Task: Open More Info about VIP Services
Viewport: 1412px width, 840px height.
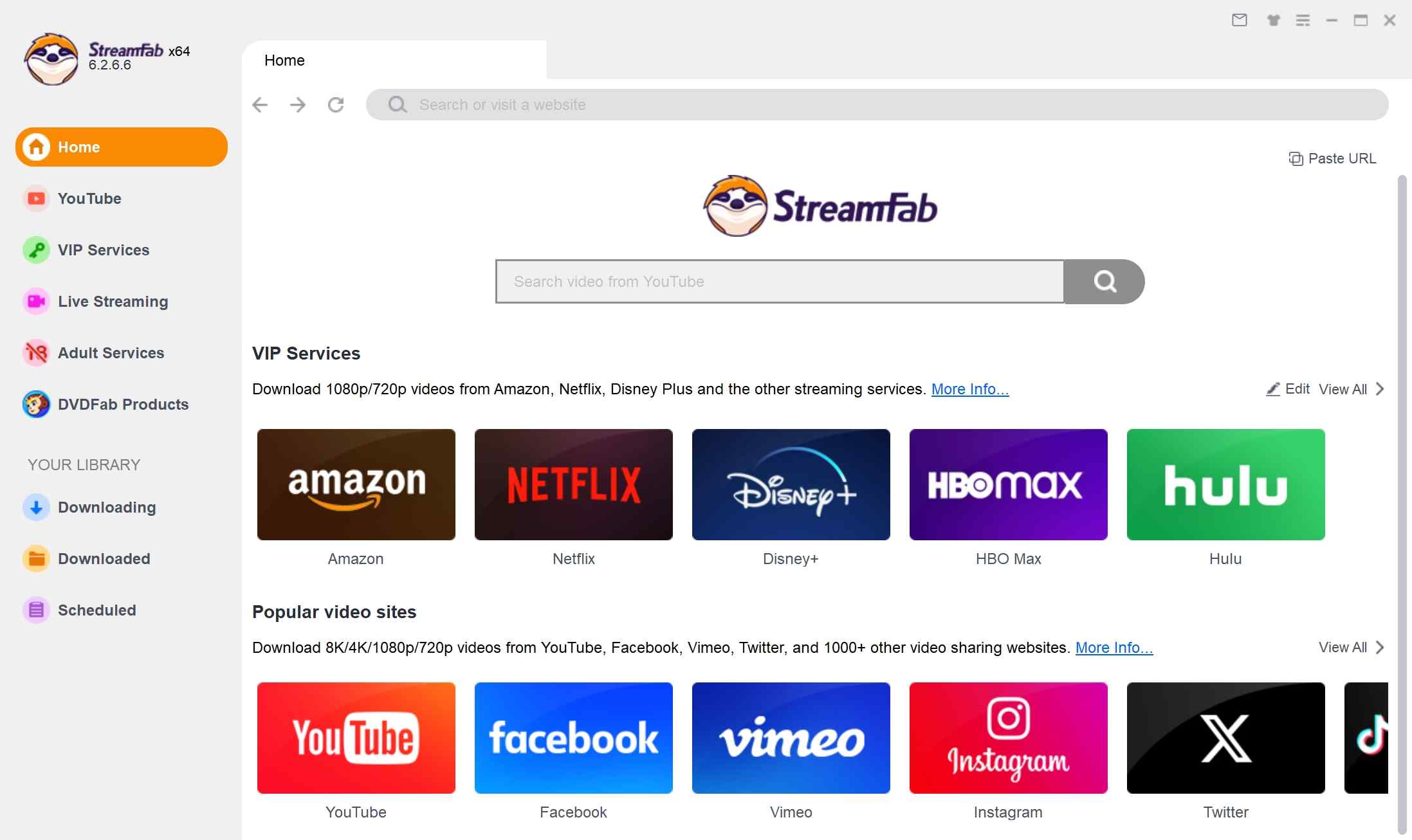Action: point(969,388)
